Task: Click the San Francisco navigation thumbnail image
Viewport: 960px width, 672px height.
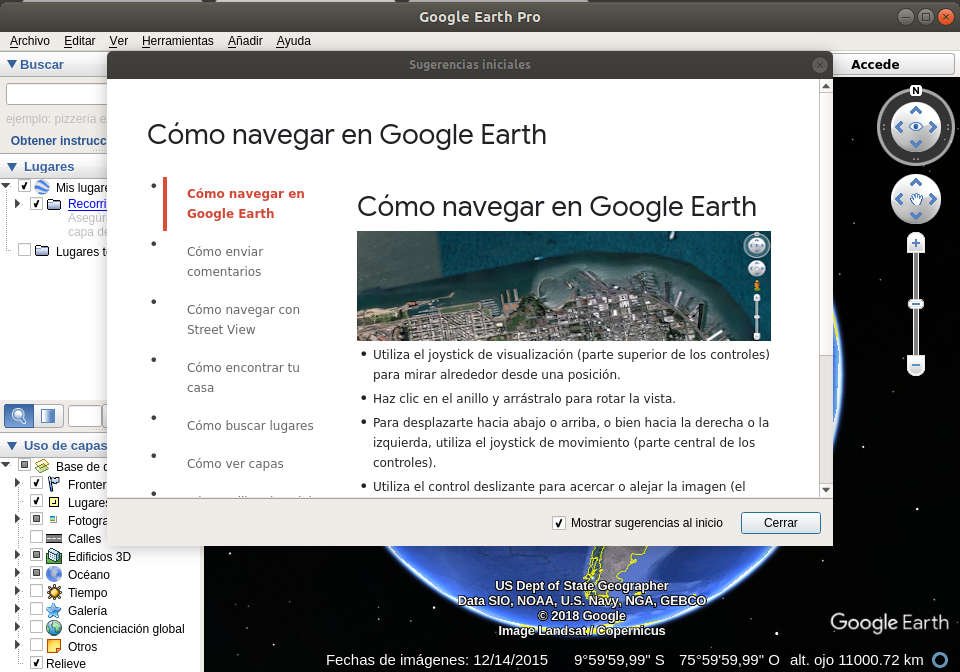Action: click(564, 286)
